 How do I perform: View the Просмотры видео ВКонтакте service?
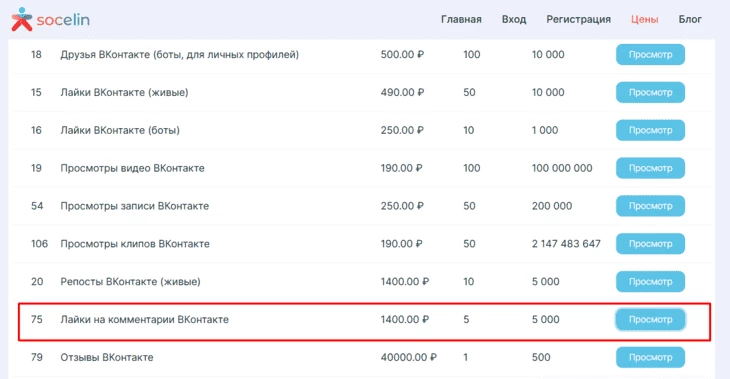click(x=650, y=168)
